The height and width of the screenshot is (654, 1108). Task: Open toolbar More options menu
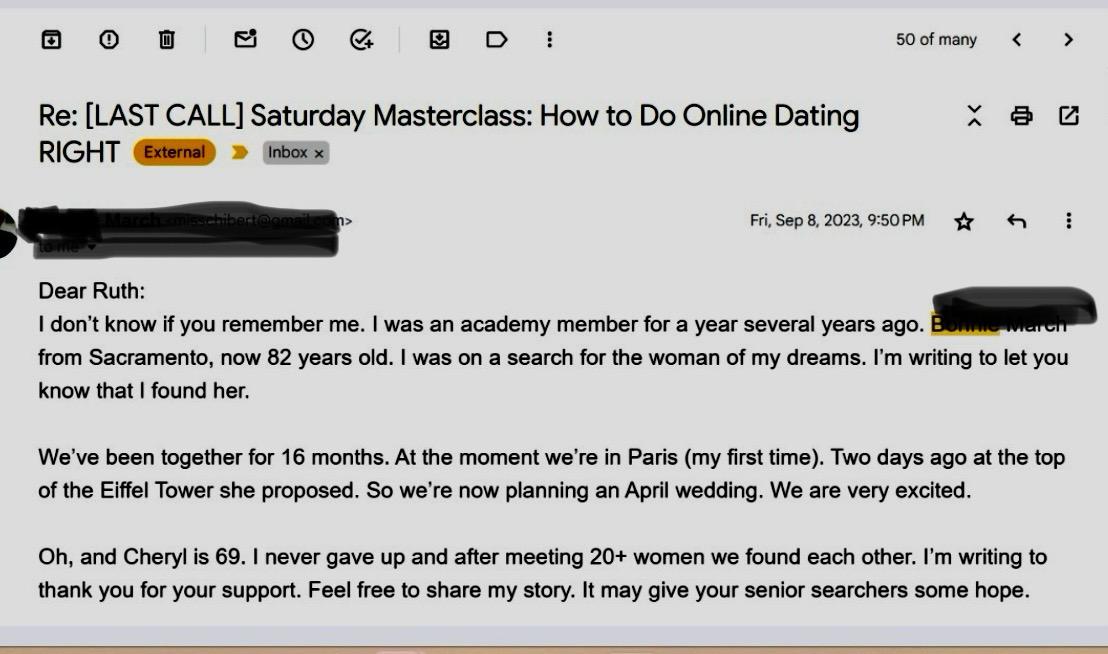pyautogui.click(x=549, y=39)
